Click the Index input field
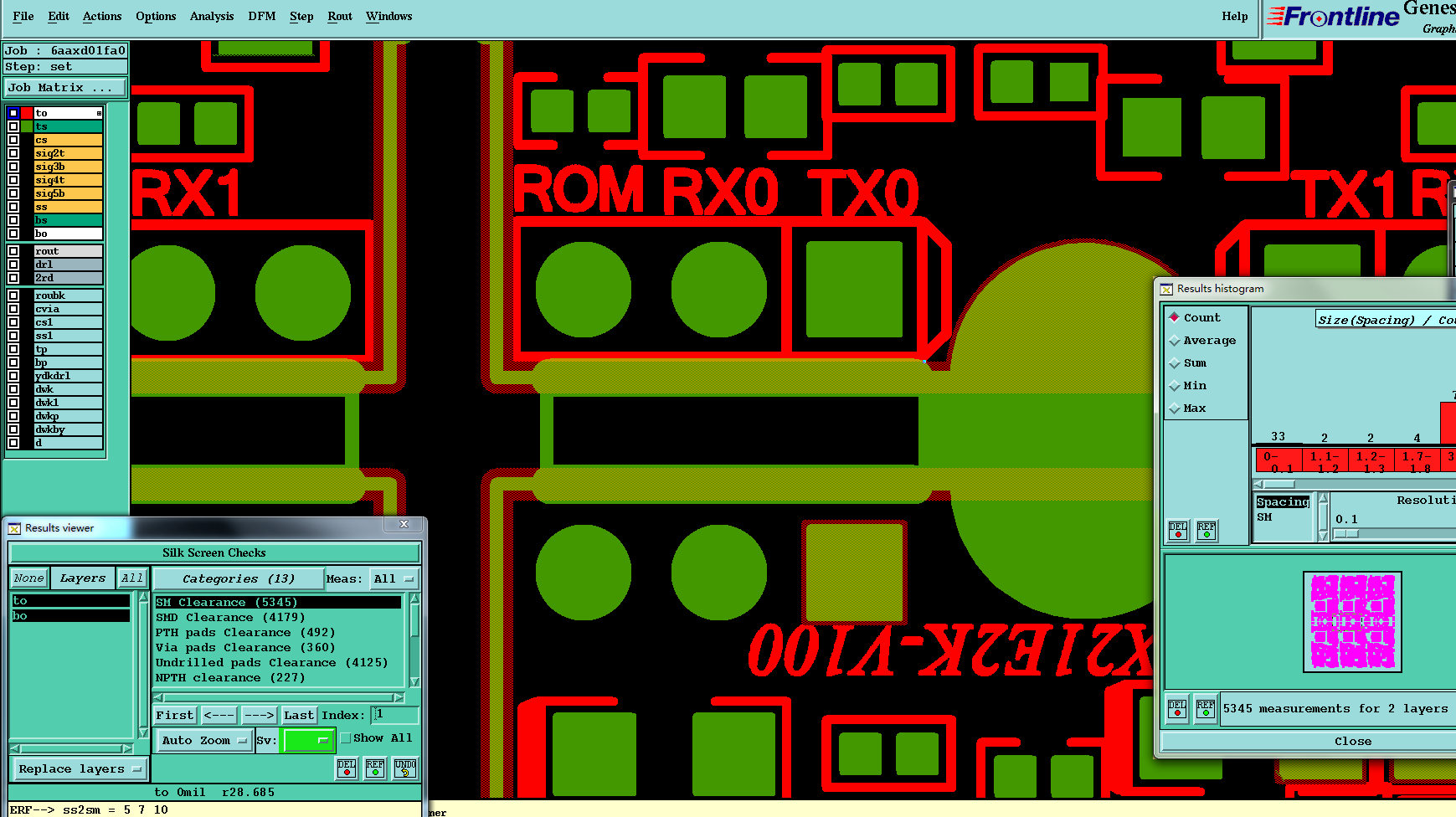The width and height of the screenshot is (1456, 817). tap(395, 715)
